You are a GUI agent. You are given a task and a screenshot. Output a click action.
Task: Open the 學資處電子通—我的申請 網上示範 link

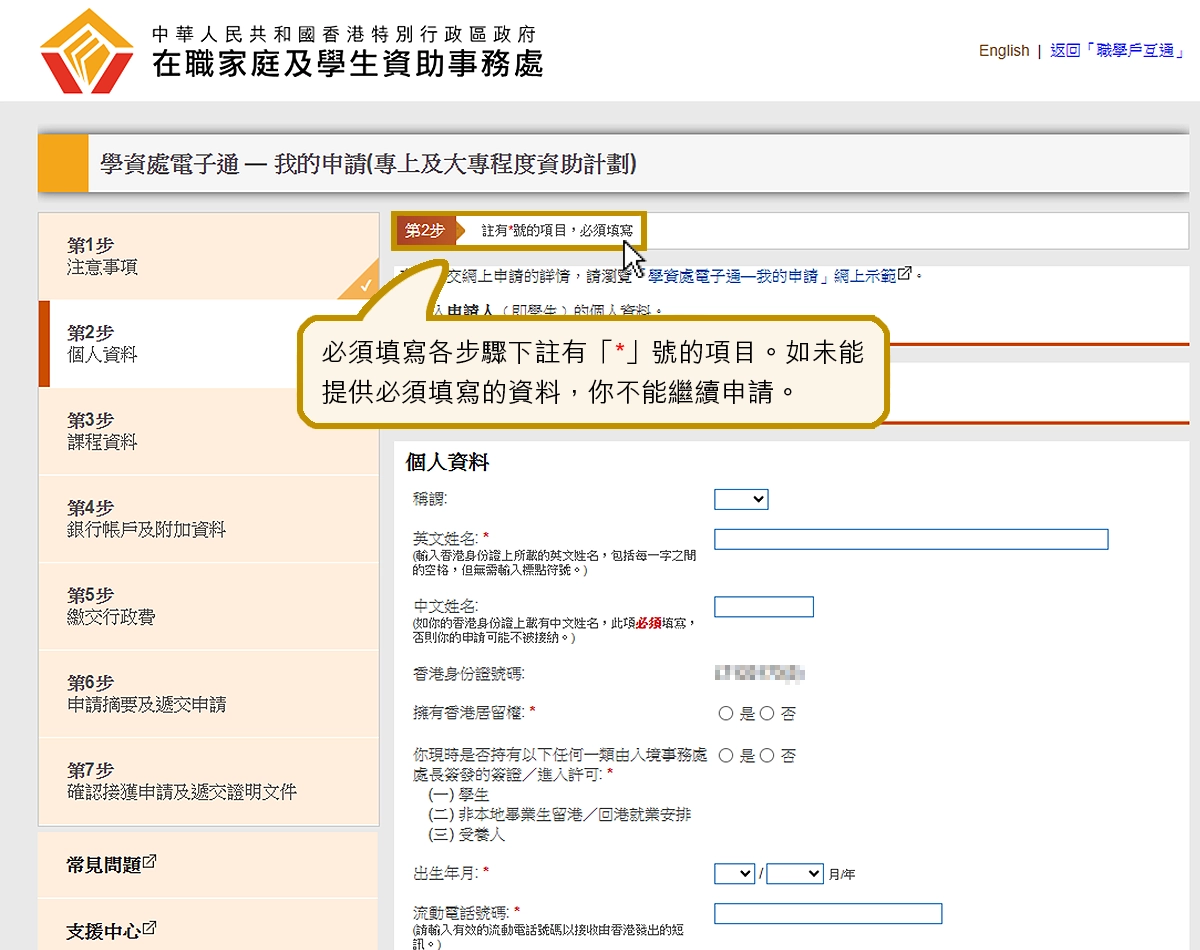[772, 276]
